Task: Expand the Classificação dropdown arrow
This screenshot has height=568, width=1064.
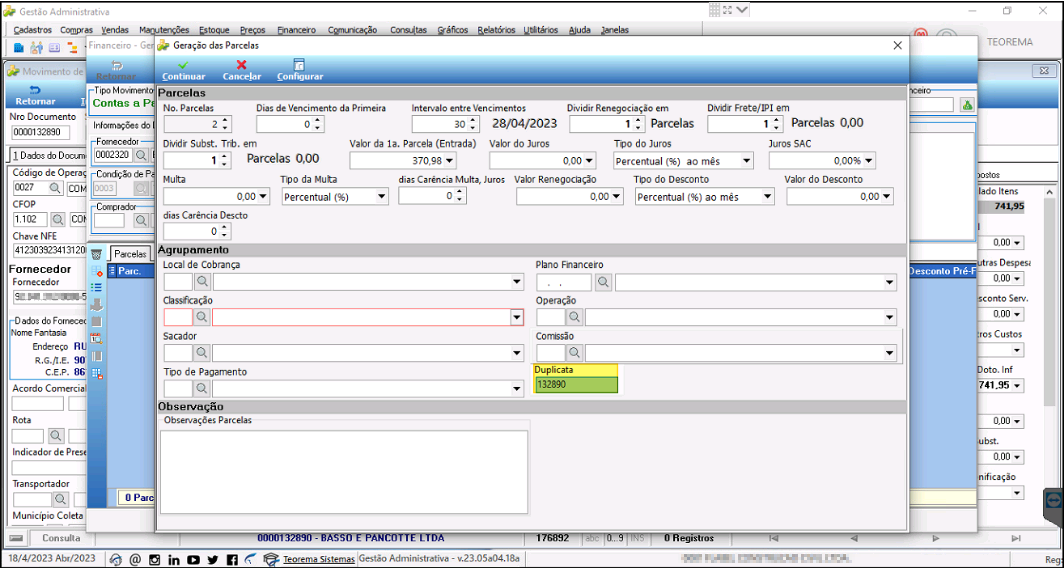Action: (x=517, y=317)
